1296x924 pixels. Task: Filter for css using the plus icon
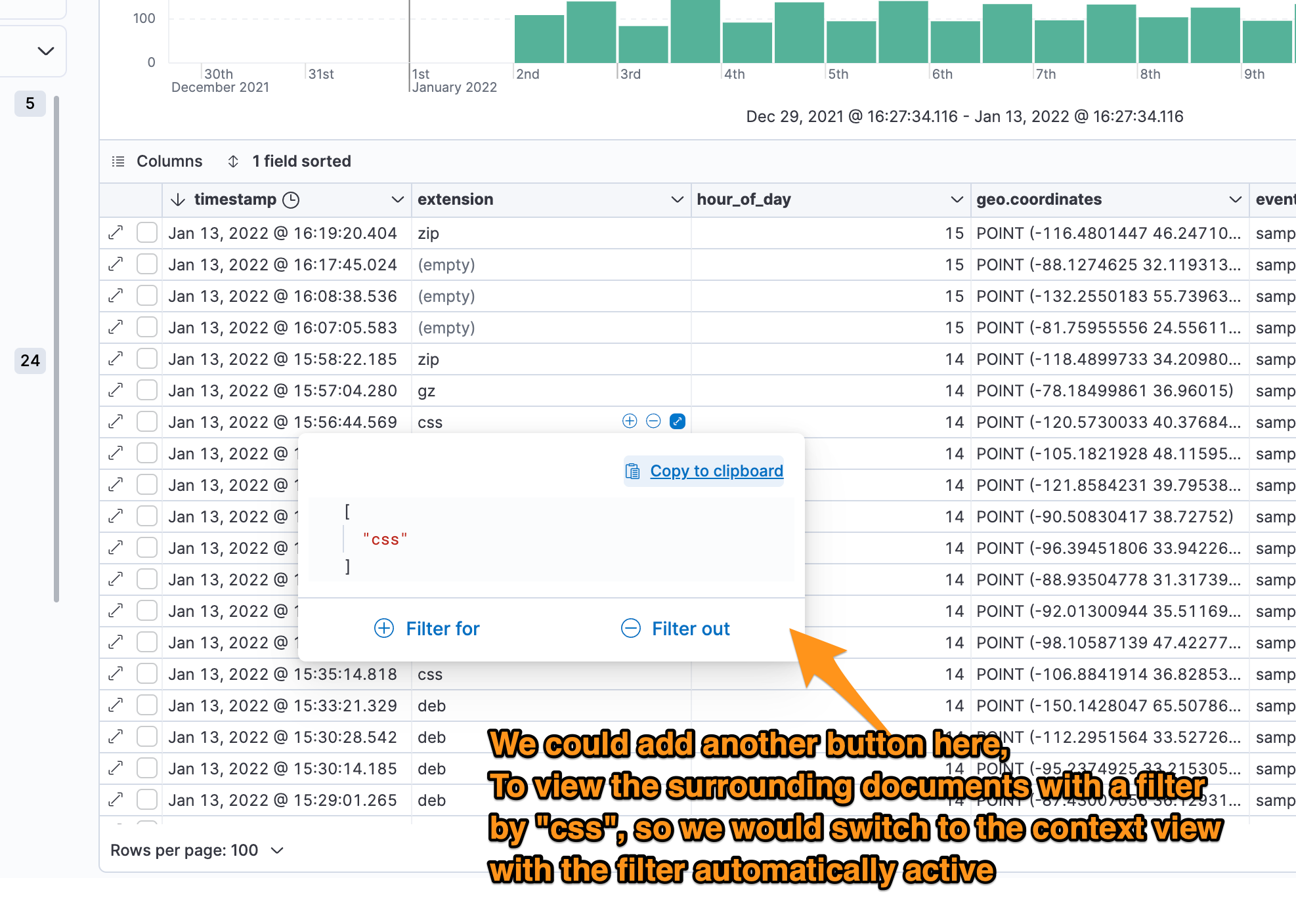point(629,421)
